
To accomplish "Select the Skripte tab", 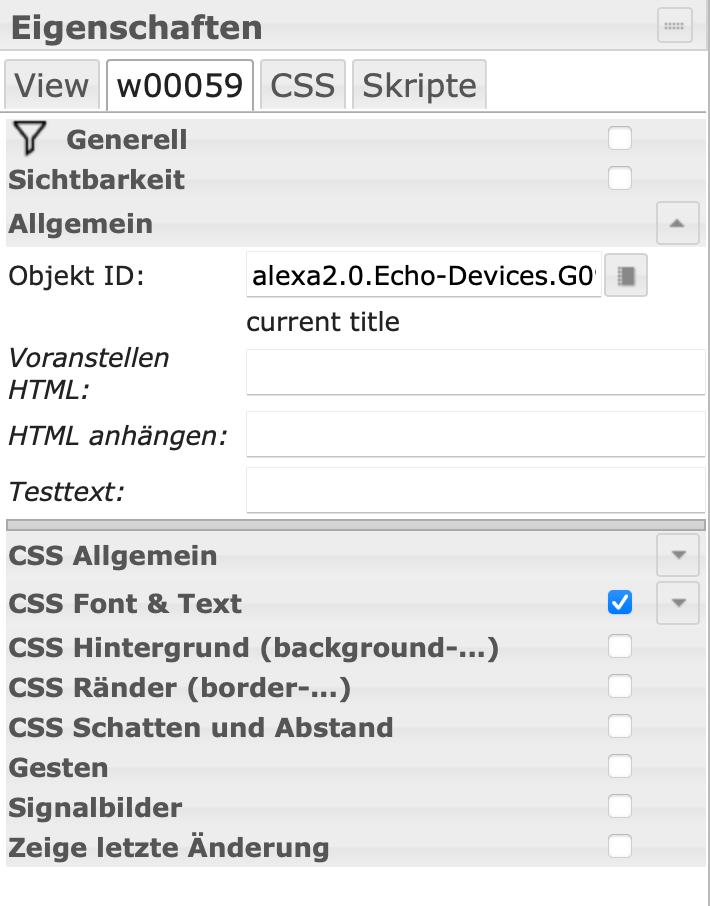I will 419,85.
